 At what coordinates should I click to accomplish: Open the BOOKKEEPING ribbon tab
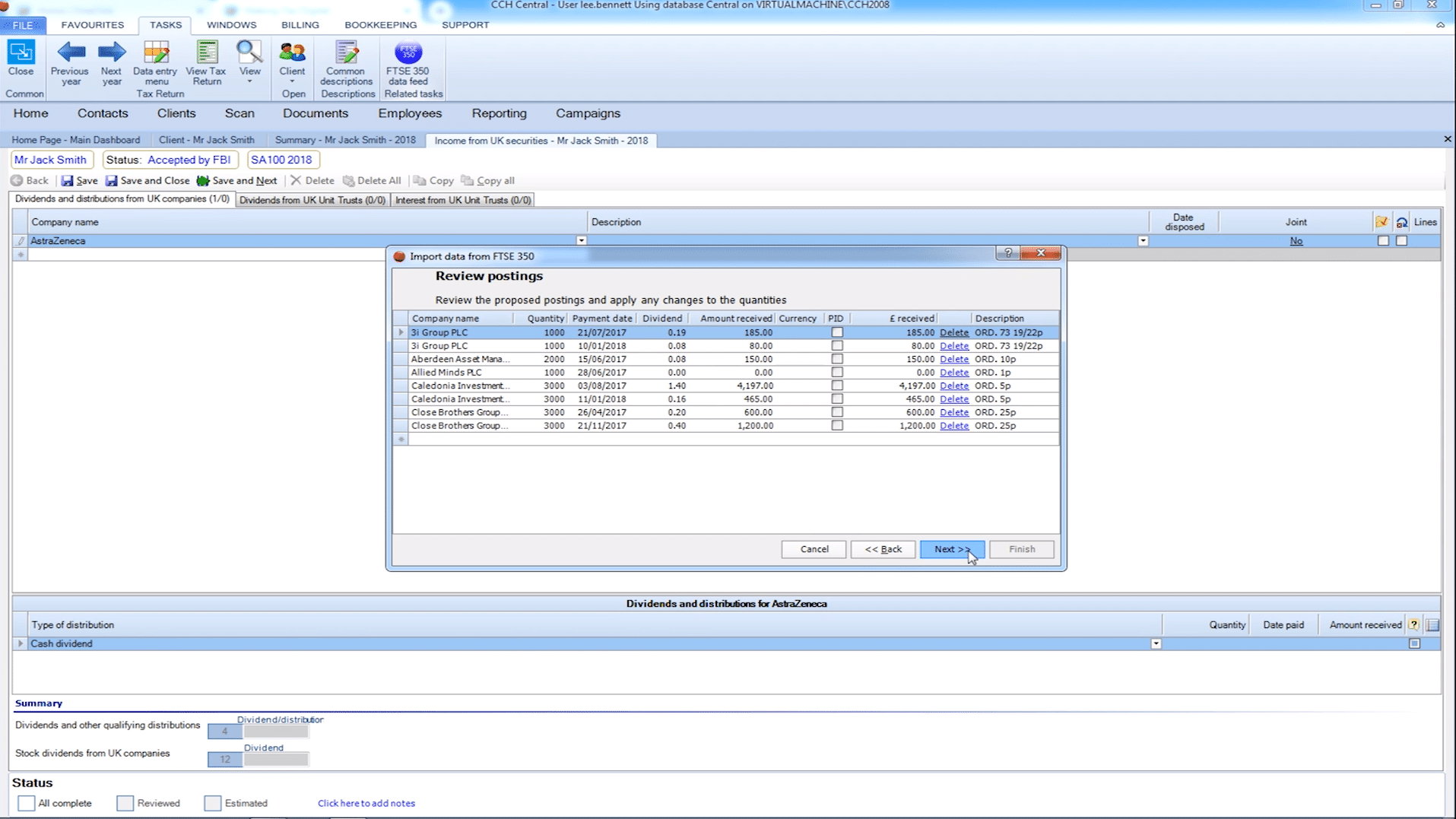(381, 25)
